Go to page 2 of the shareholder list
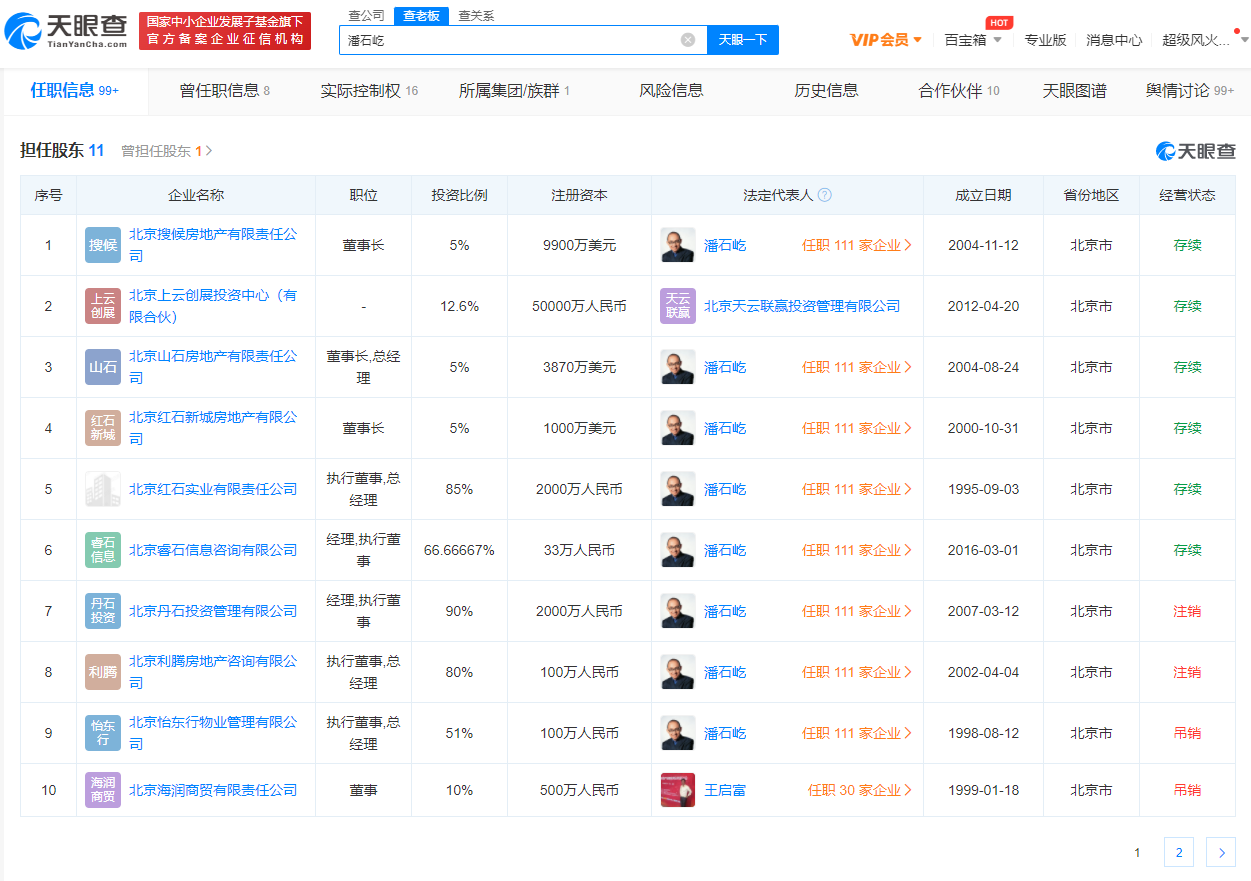 tap(1179, 852)
